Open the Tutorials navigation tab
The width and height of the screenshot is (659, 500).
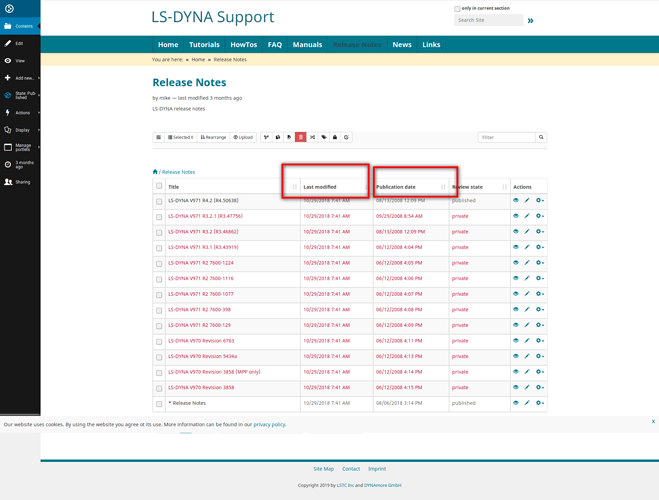(204, 45)
